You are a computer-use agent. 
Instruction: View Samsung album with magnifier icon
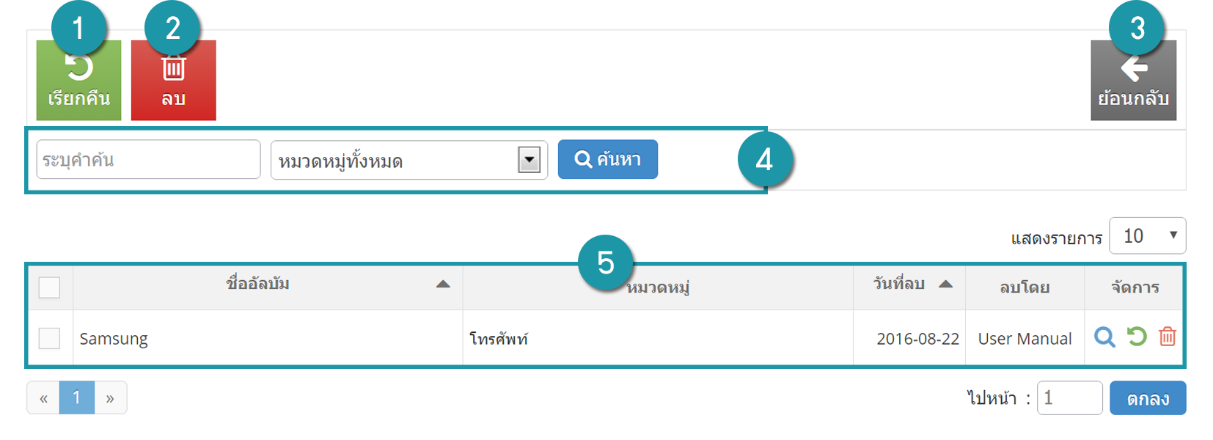[x=1104, y=338]
